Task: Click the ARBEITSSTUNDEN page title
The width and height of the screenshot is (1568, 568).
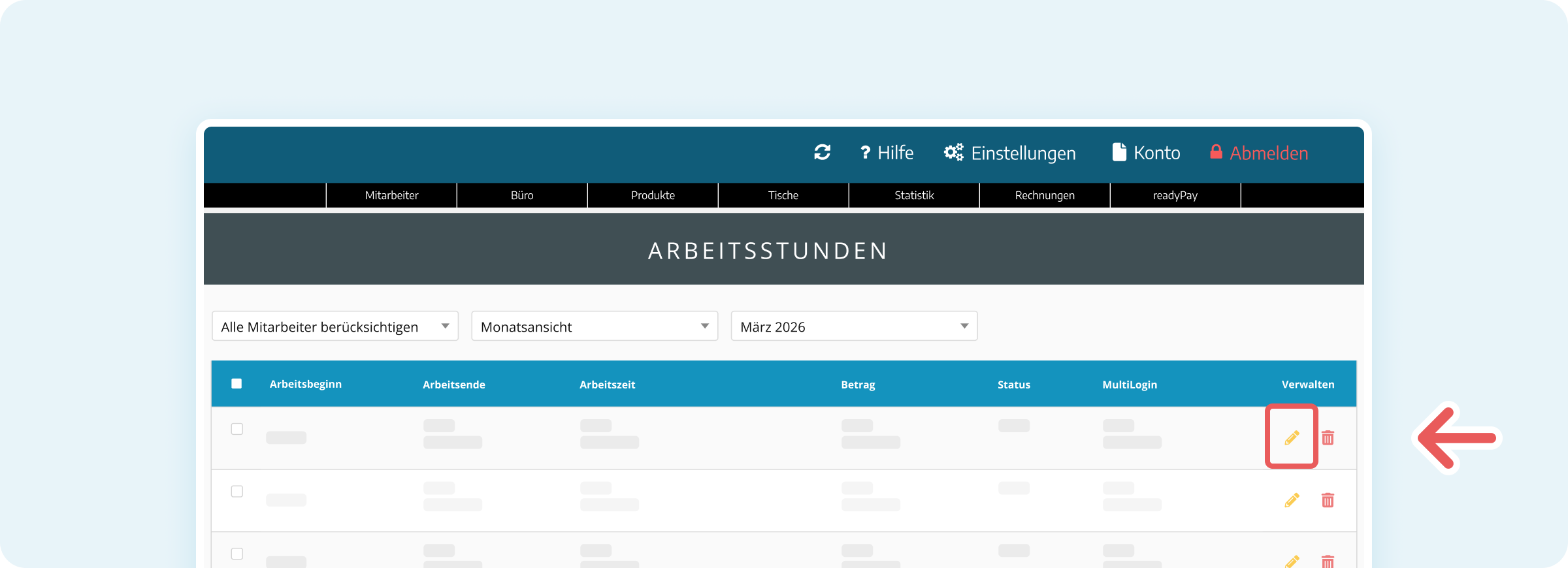Action: point(768,251)
